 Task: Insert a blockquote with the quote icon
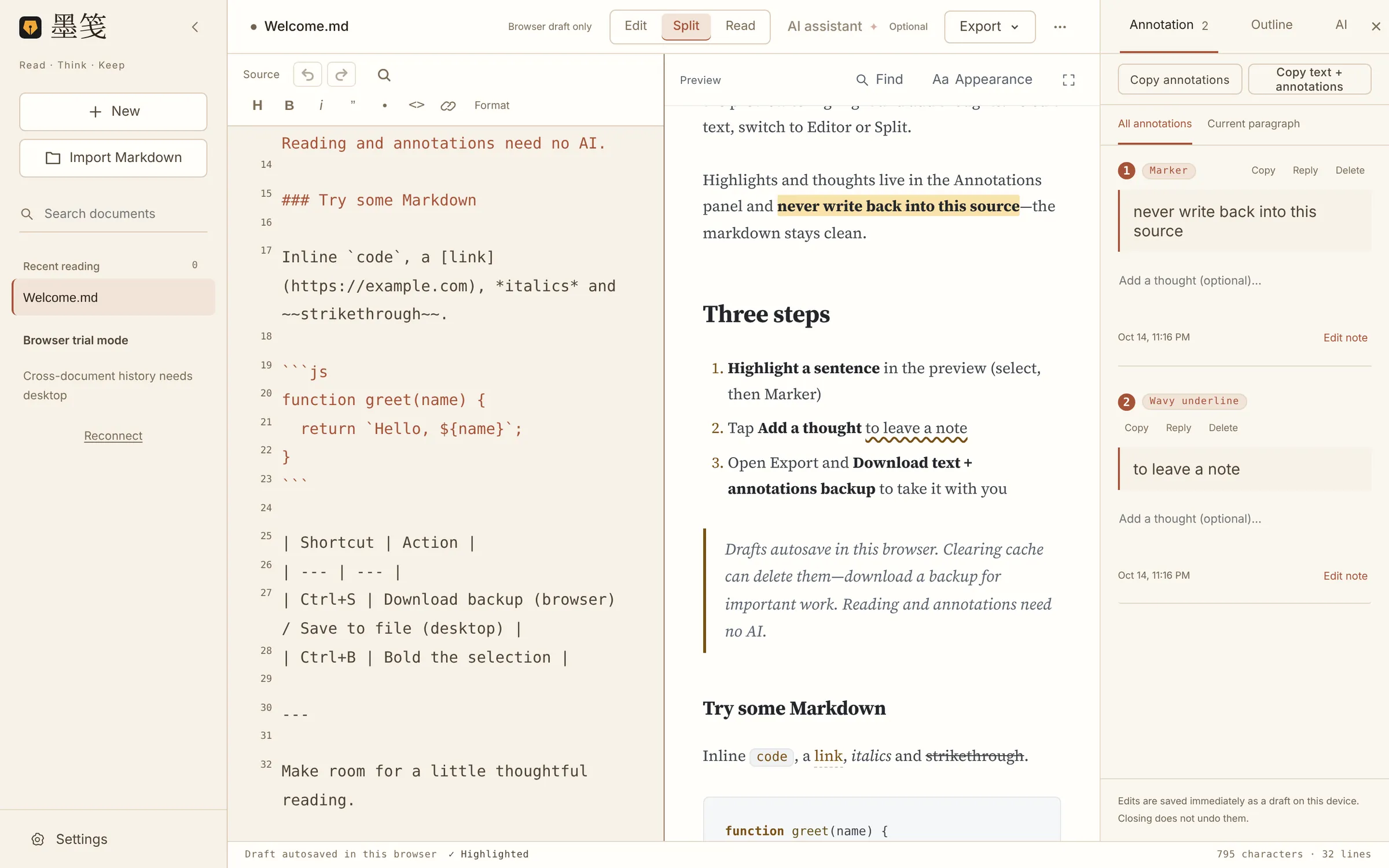pos(353,105)
